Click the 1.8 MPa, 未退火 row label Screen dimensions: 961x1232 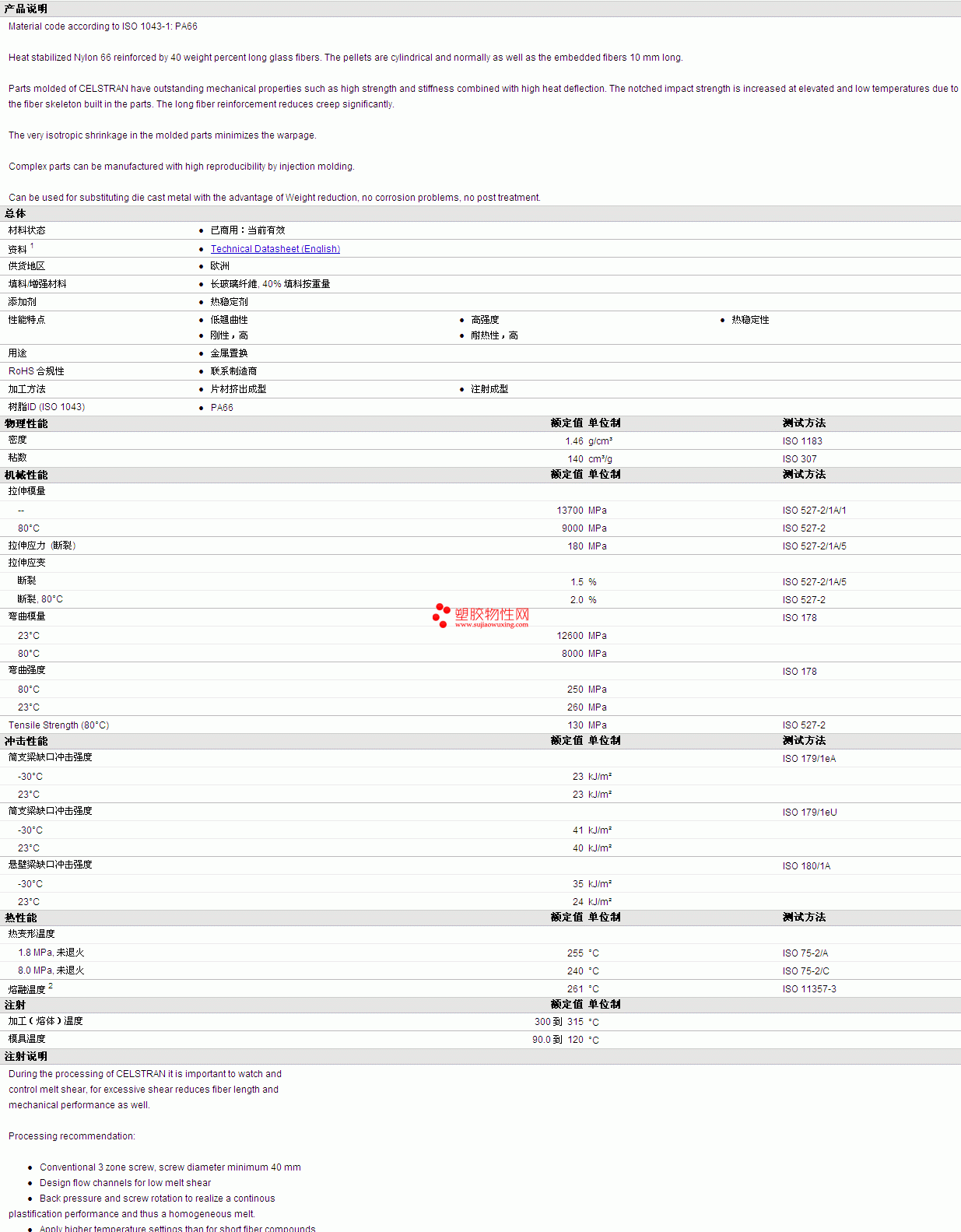[51, 953]
